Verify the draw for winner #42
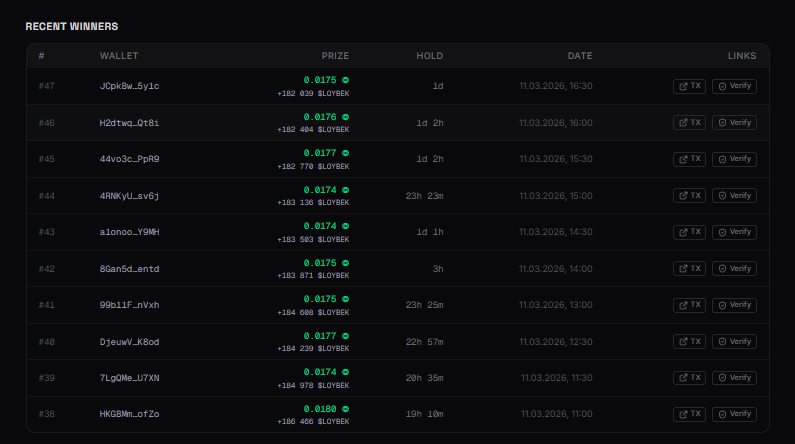795x444 pixels. (734, 269)
